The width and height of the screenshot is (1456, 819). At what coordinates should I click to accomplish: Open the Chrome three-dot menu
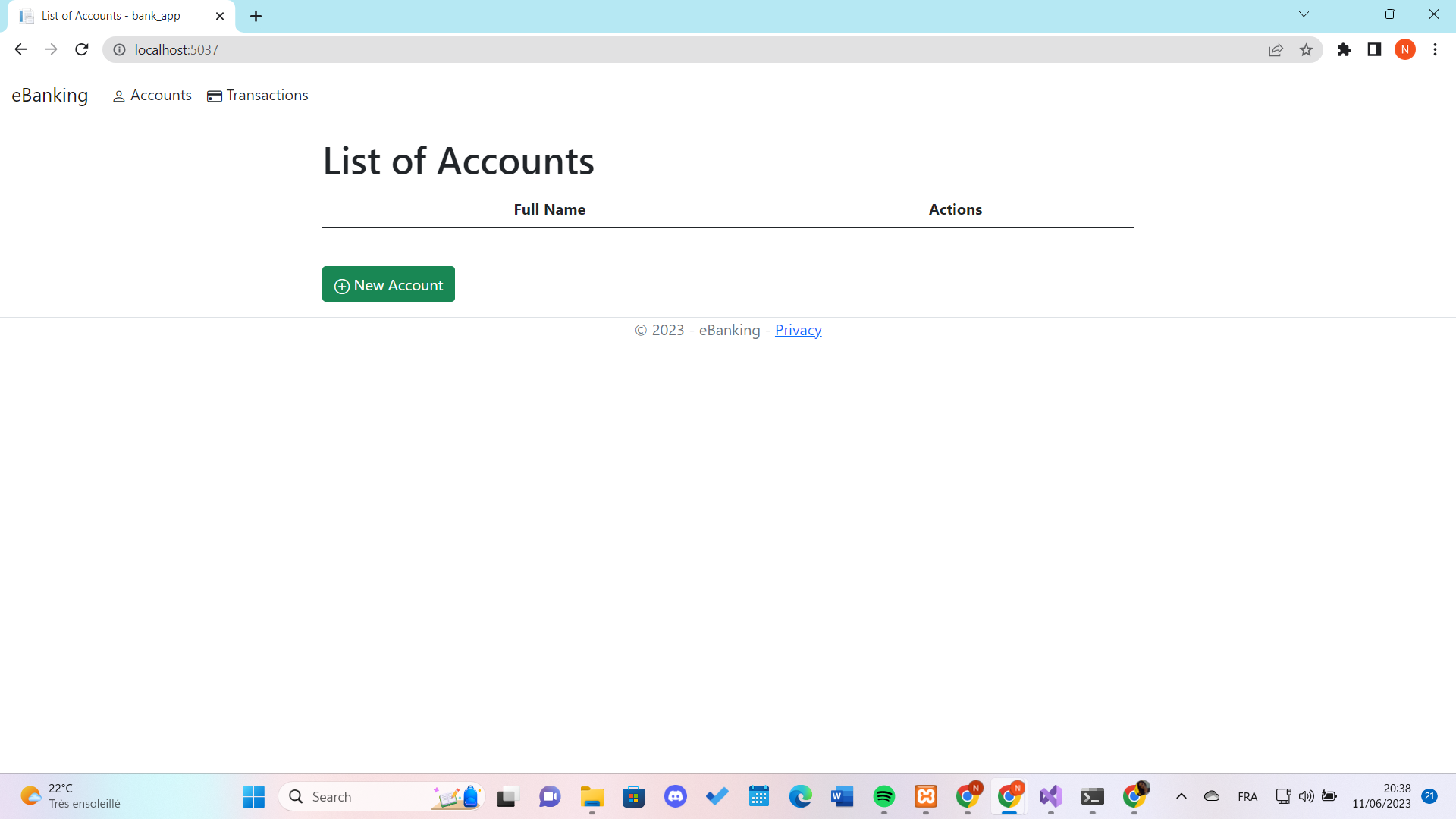pos(1435,50)
